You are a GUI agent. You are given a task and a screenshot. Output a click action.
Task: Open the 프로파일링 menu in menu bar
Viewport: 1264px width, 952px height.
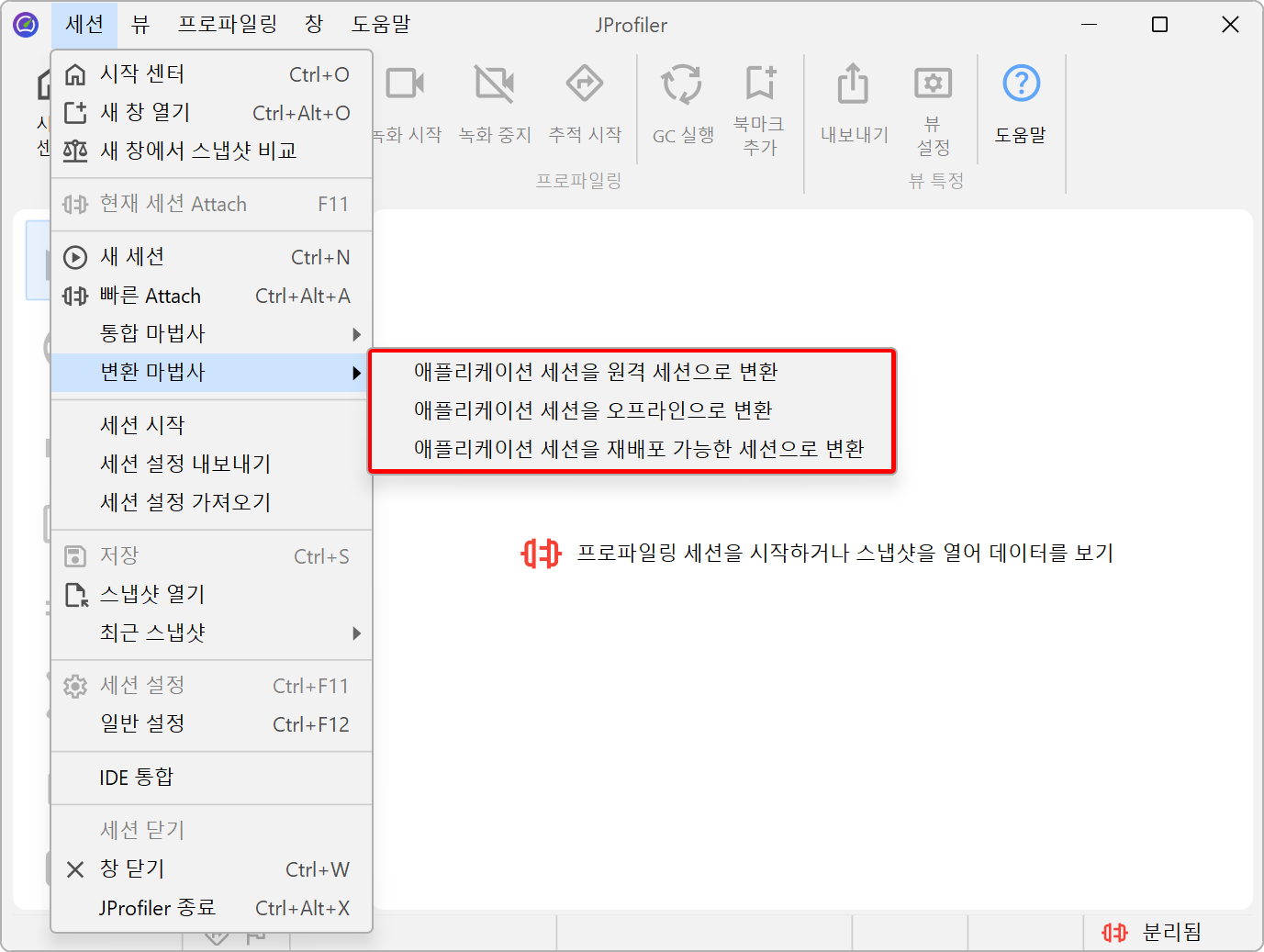pyautogui.click(x=227, y=25)
